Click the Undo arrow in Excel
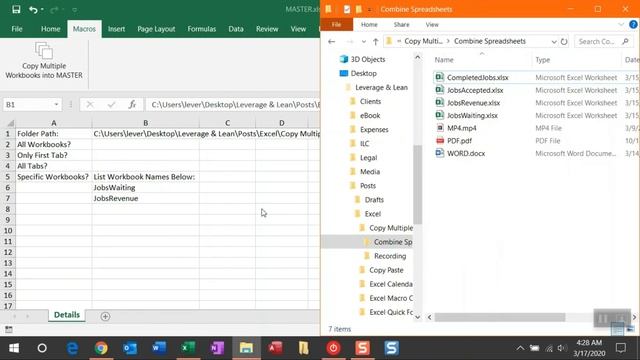This screenshot has width=640, height=360. tap(33, 9)
